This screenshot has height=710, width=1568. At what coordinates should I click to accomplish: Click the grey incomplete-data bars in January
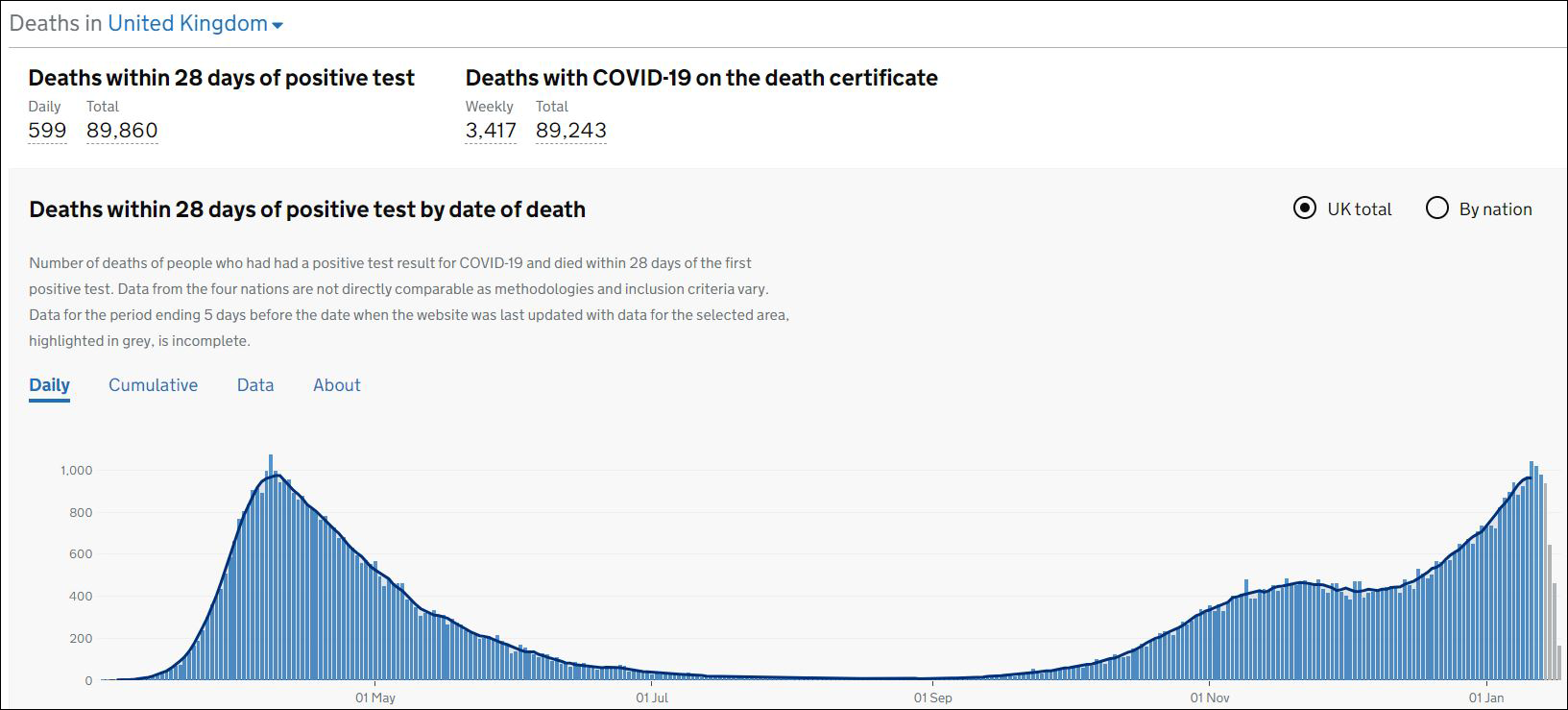pos(1551,615)
